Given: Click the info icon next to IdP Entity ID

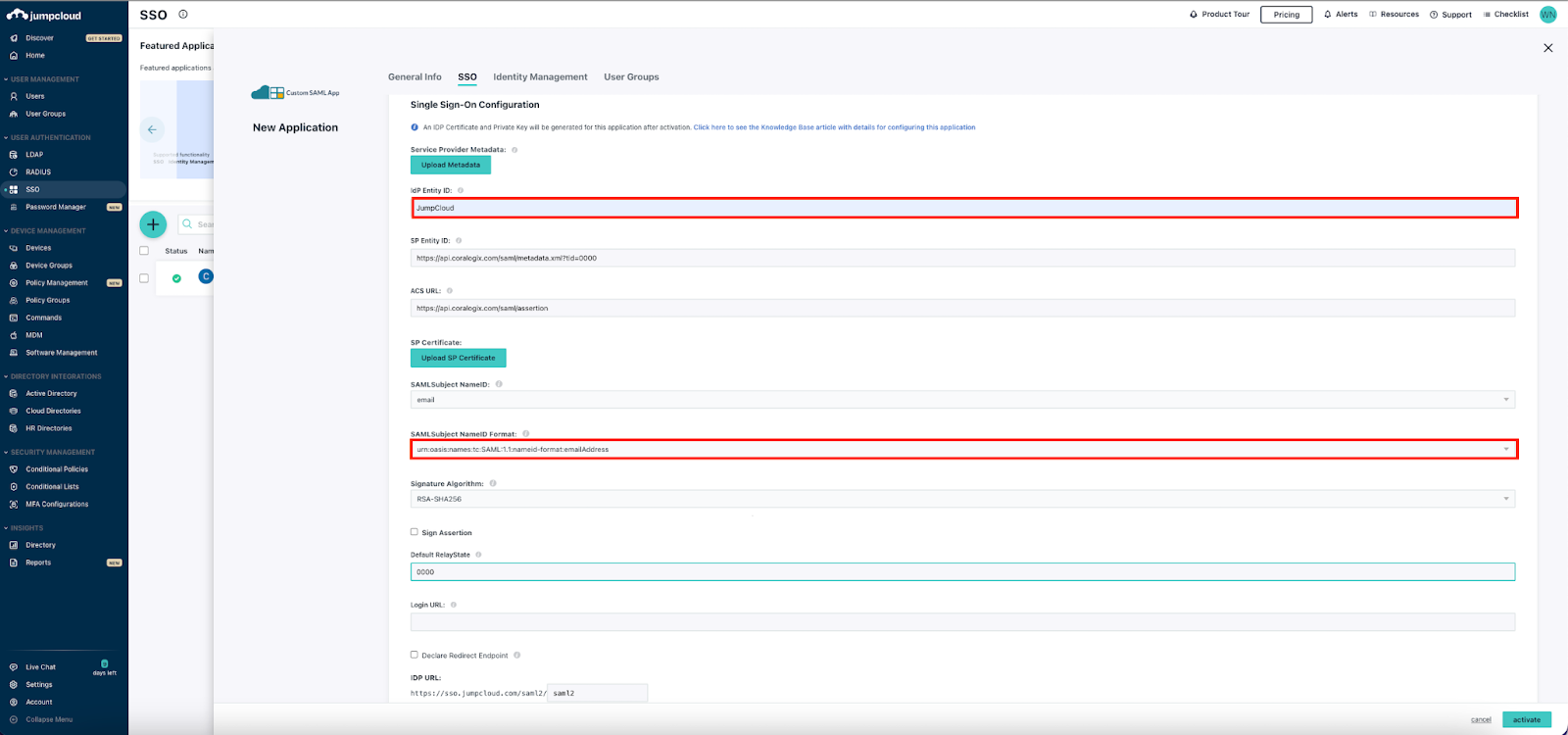Looking at the screenshot, I should pos(461,191).
